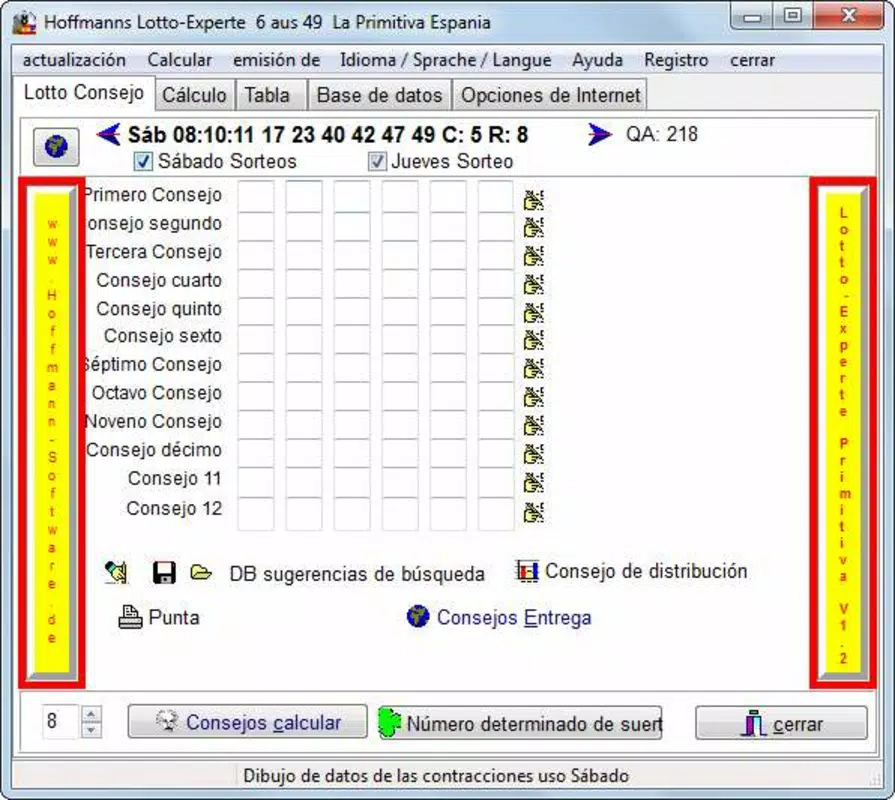
Task: Click DB sugerencias de búsqueda label
Action: pos(357,574)
